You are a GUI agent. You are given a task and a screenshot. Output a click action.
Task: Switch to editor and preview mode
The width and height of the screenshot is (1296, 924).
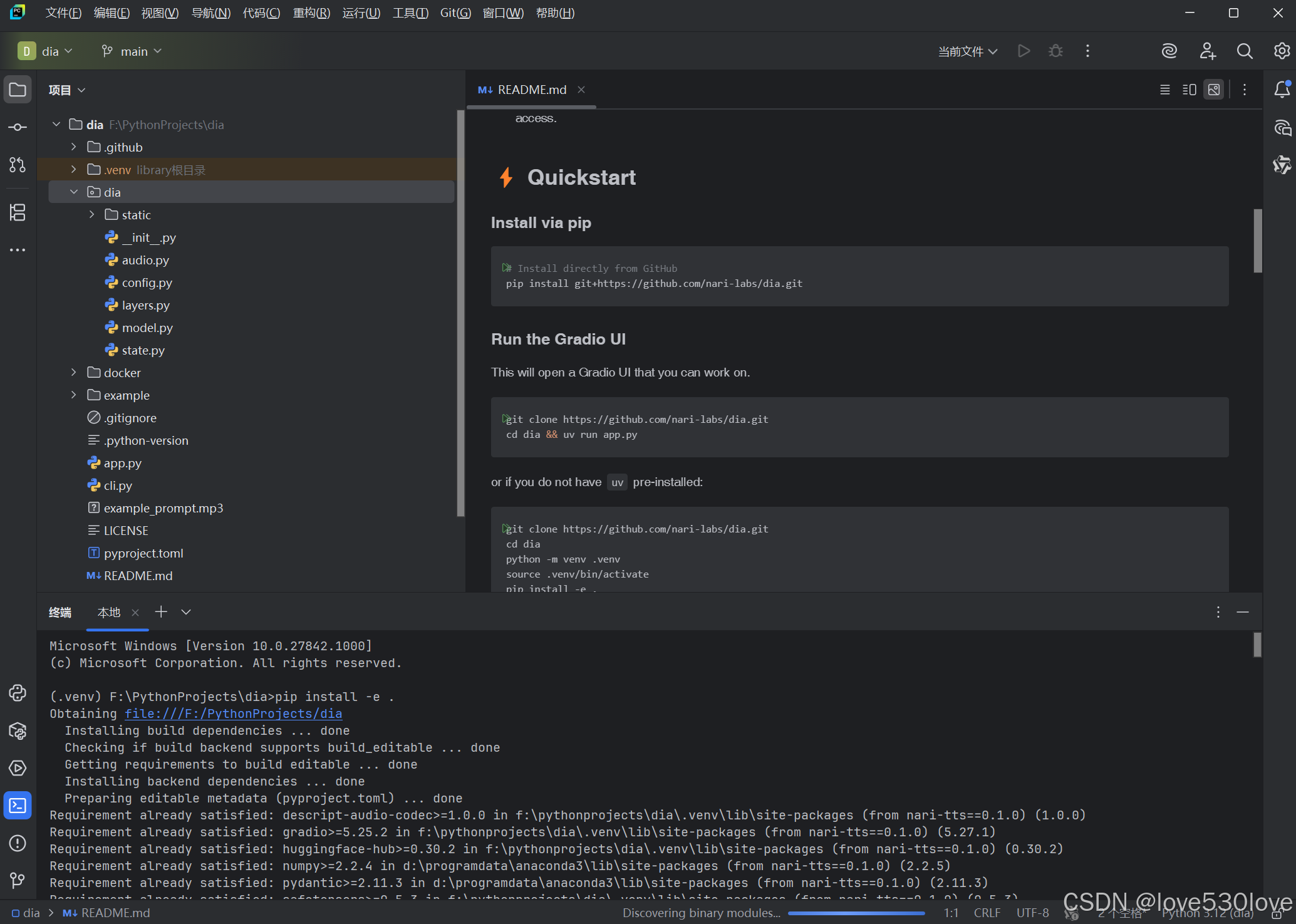[x=1189, y=90]
